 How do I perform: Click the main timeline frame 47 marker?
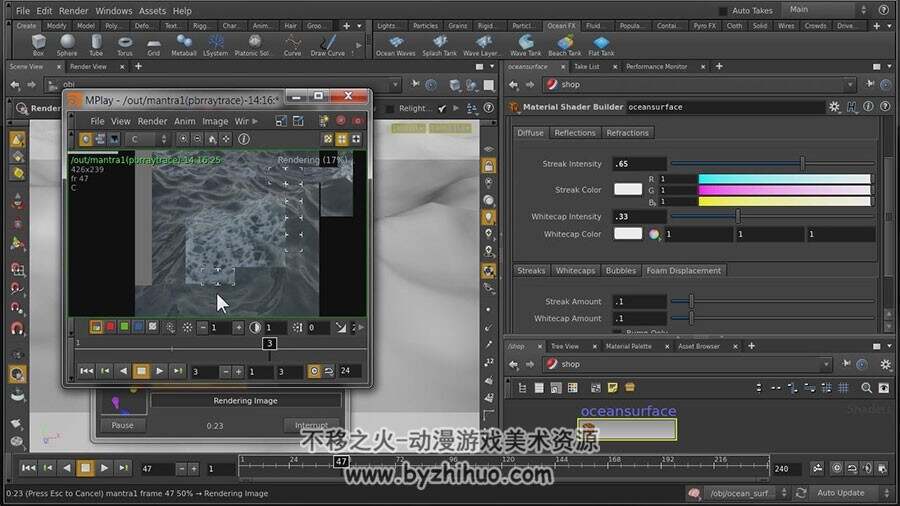pos(341,461)
